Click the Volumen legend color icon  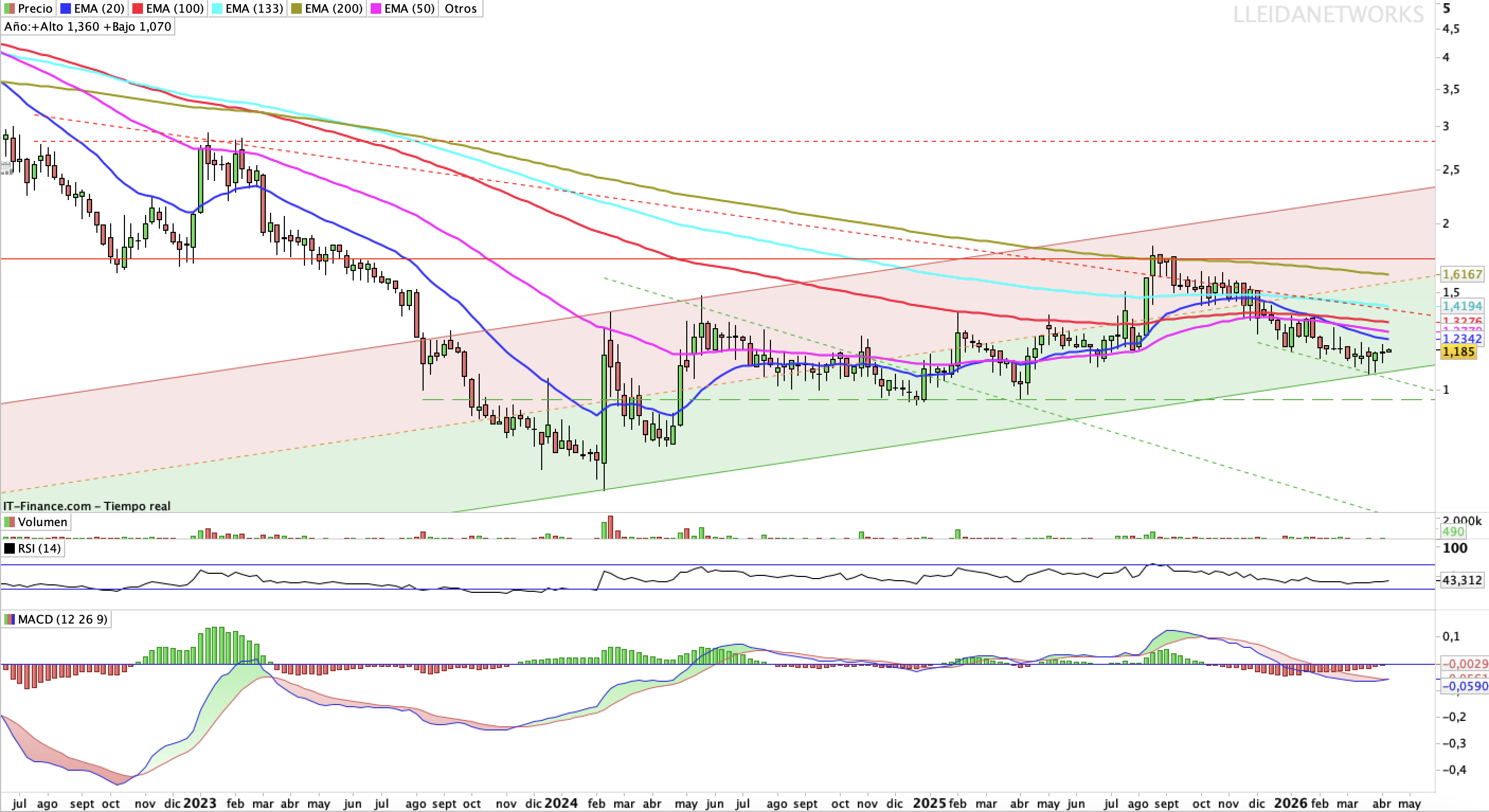[x=11, y=522]
